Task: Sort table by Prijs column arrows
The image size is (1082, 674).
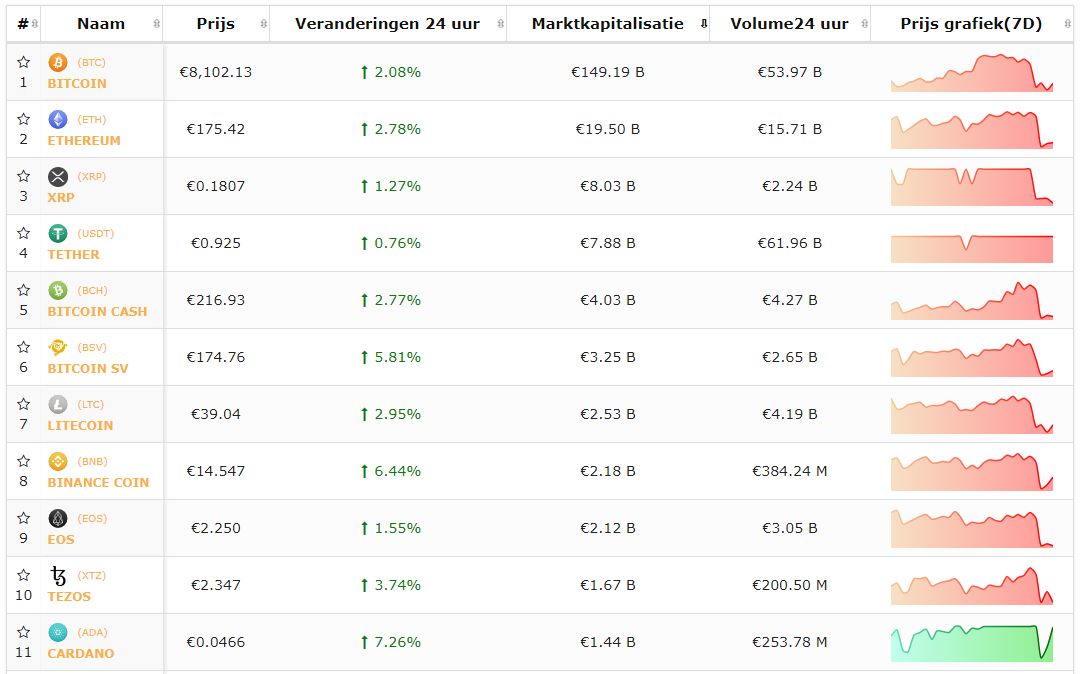Action: point(263,24)
